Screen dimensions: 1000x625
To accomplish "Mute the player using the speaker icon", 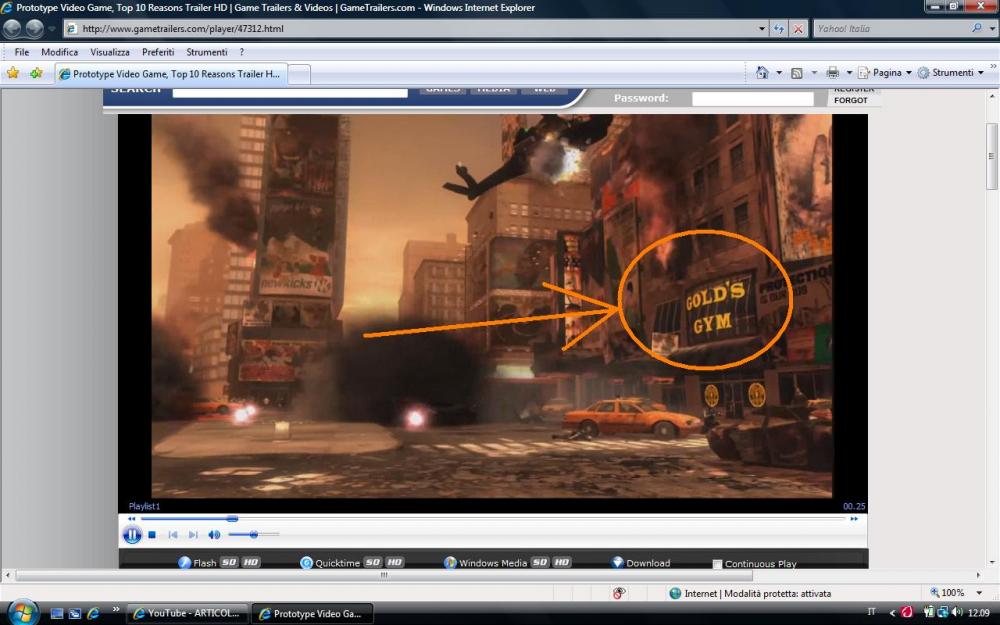I will click(x=214, y=535).
